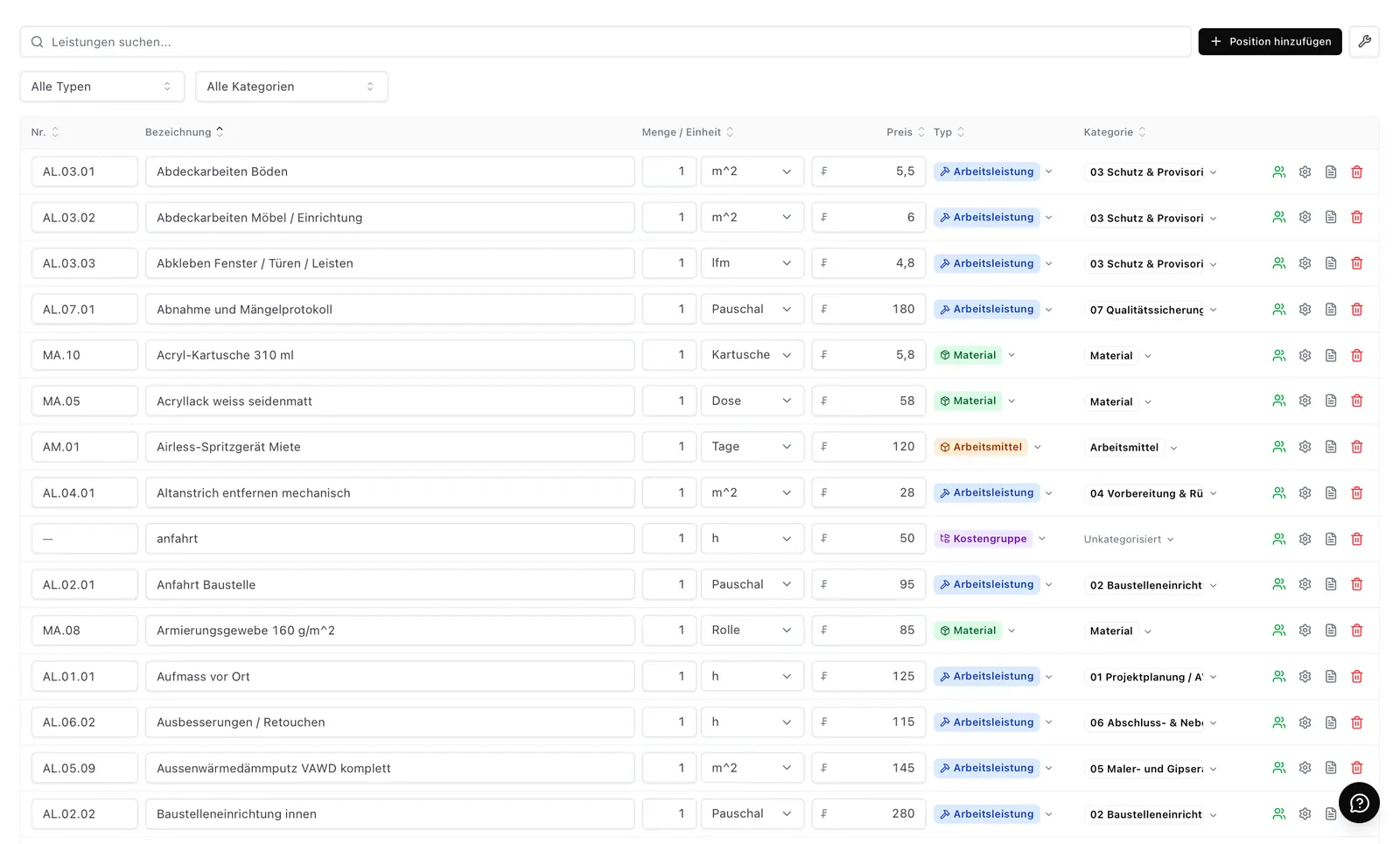This screenshot has width=1400, height=844.
Task: Open the Kostengruppe type dropdown
Action: coord(990,539)
